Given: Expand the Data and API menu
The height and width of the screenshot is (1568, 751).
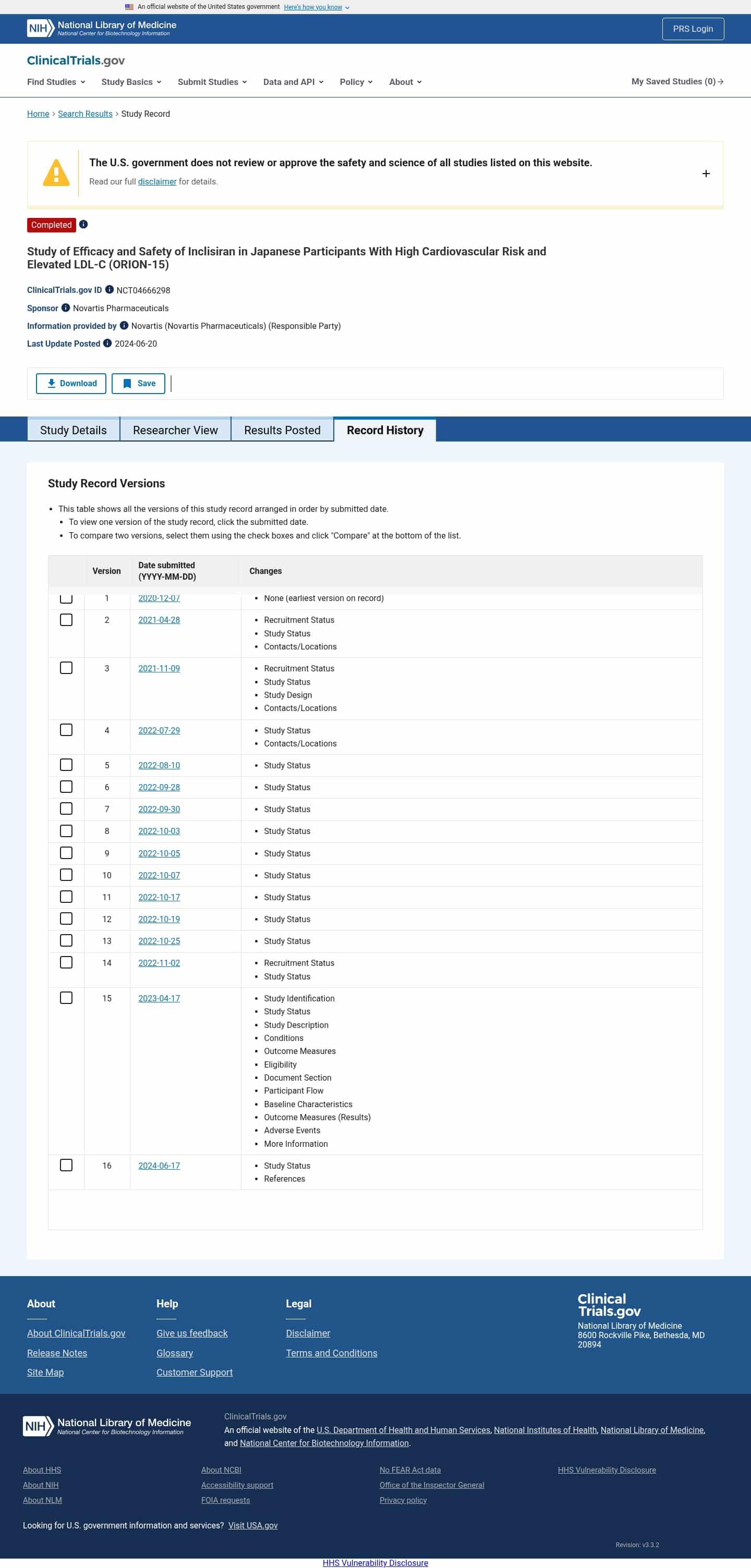Looking at the screenshot, I should [x=293, y=82].
